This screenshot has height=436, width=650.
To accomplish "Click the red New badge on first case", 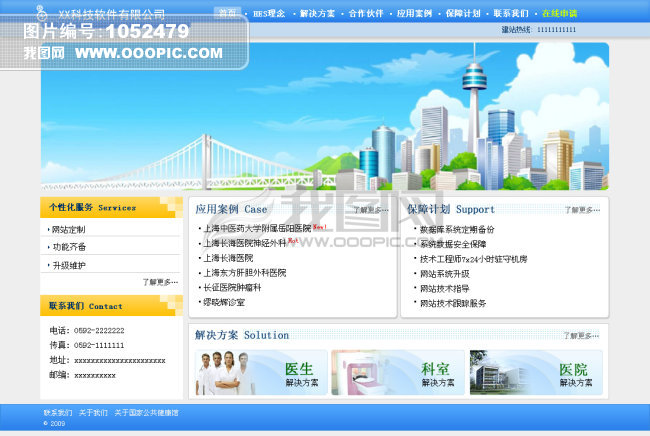I will [x=320, y=227].
